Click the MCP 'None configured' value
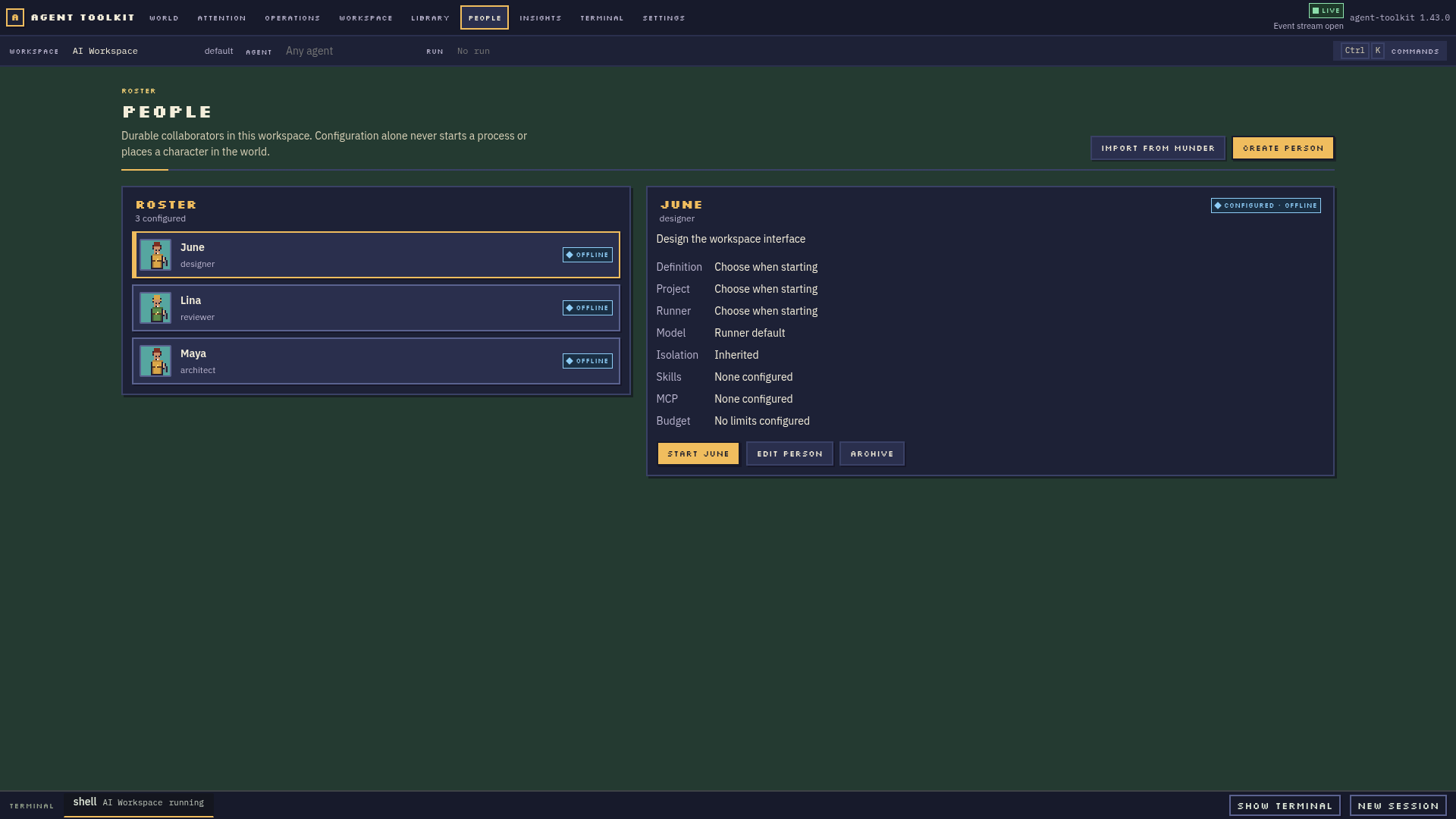Viewport: 1456px width, 819px height. (754, 399)
